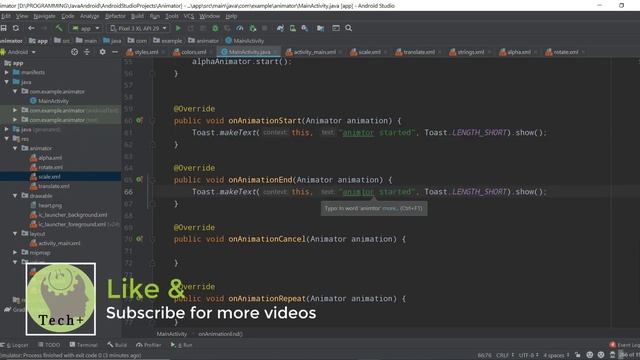Open the Refactor menu

tap(115, 16)
